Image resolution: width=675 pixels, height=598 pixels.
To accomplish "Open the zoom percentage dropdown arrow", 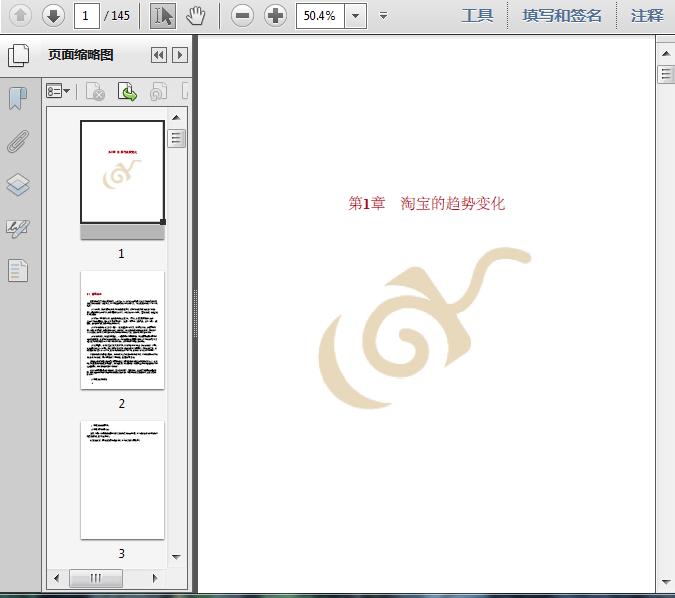I will 356,16.
